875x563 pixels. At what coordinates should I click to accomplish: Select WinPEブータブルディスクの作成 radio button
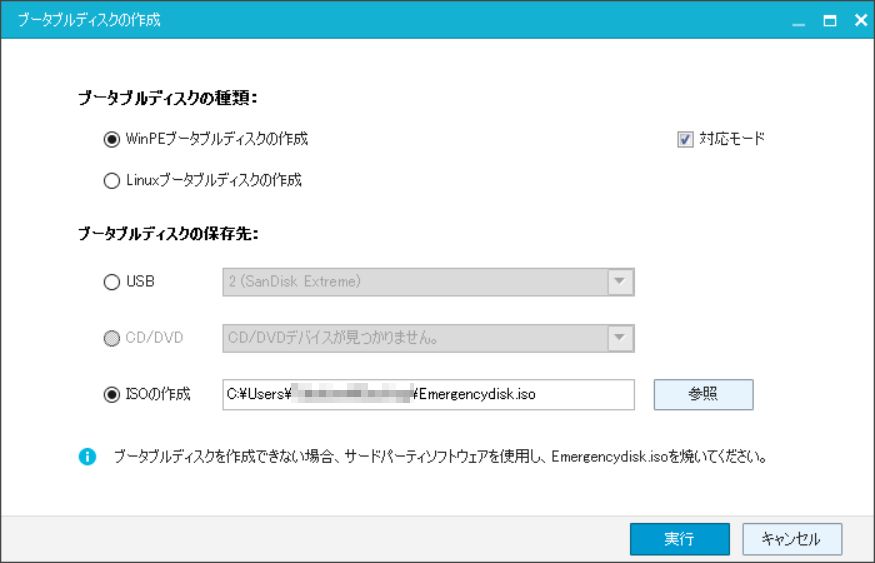(x=112, y=139)
